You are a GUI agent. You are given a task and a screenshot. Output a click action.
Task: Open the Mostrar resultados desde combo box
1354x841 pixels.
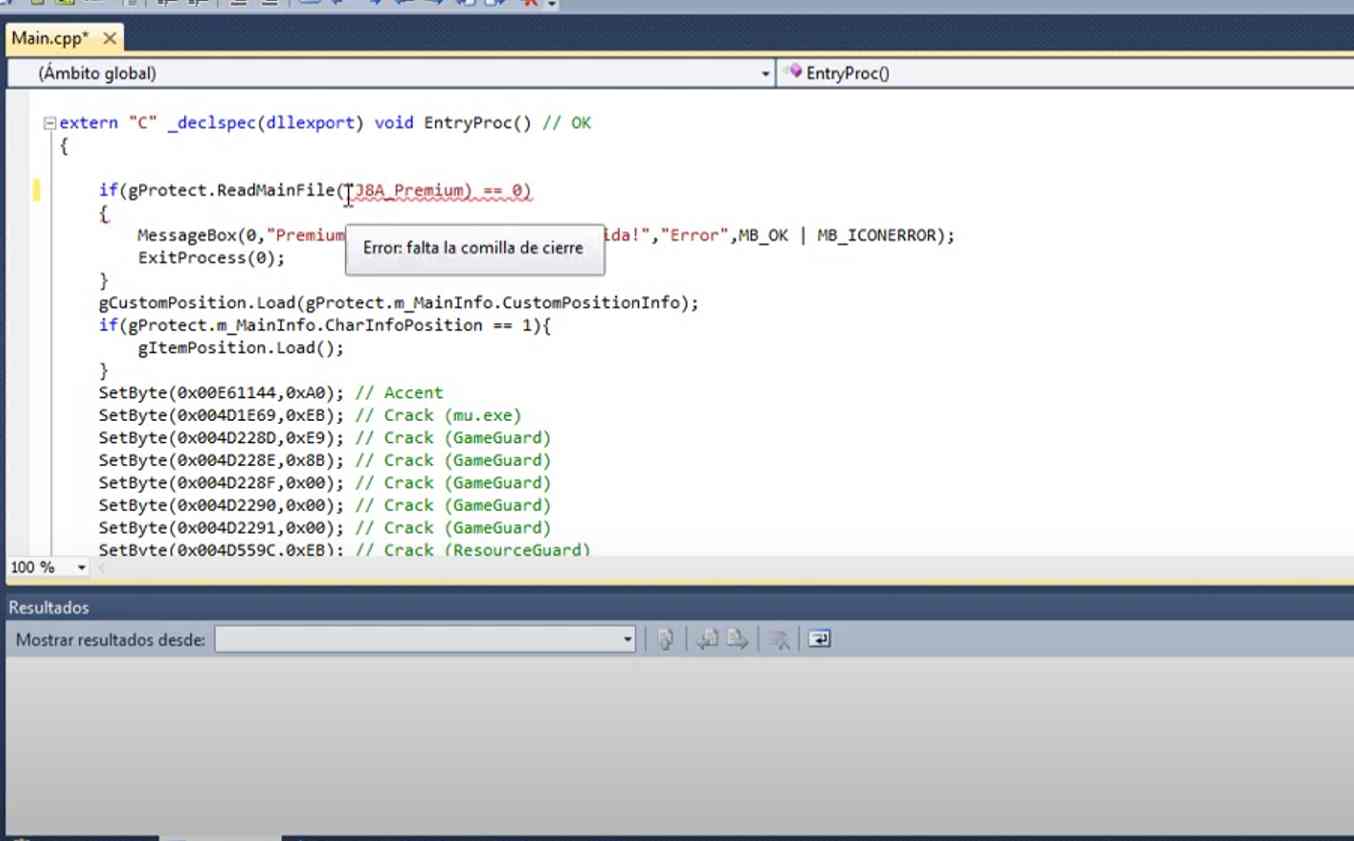425,639
